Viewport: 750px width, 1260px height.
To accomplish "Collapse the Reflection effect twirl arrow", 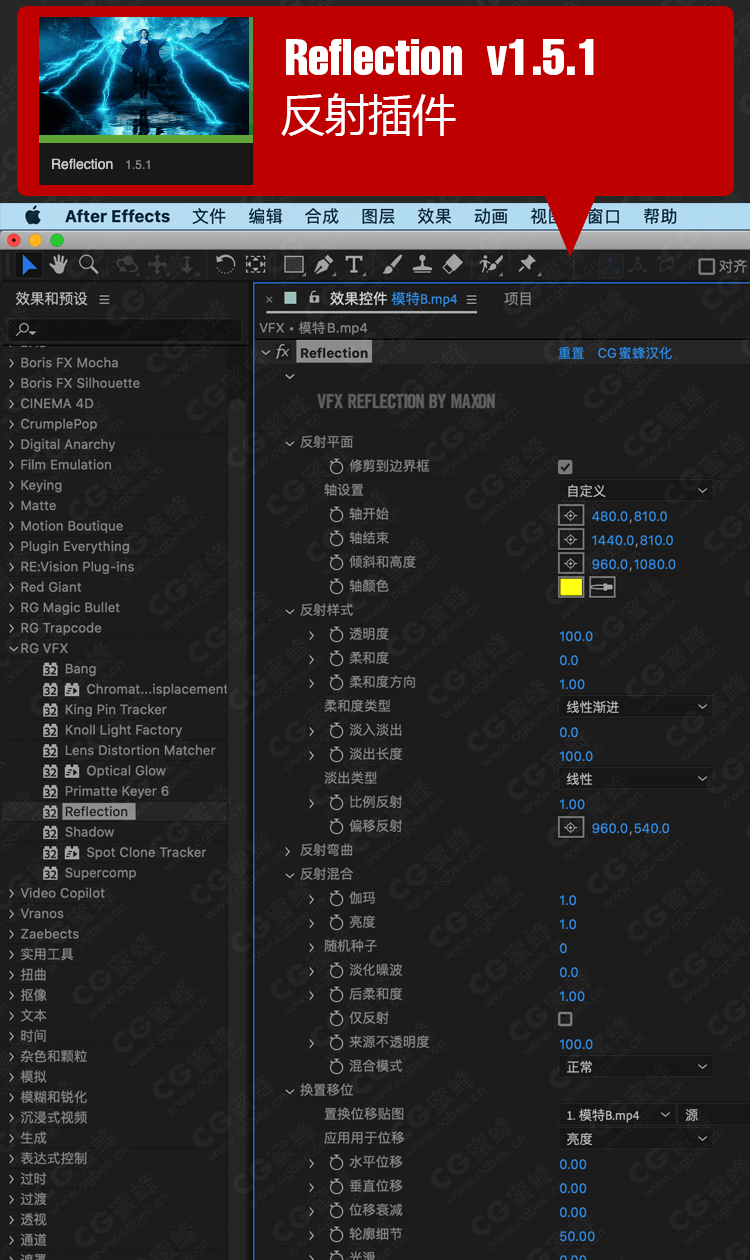I will (266, 353).
